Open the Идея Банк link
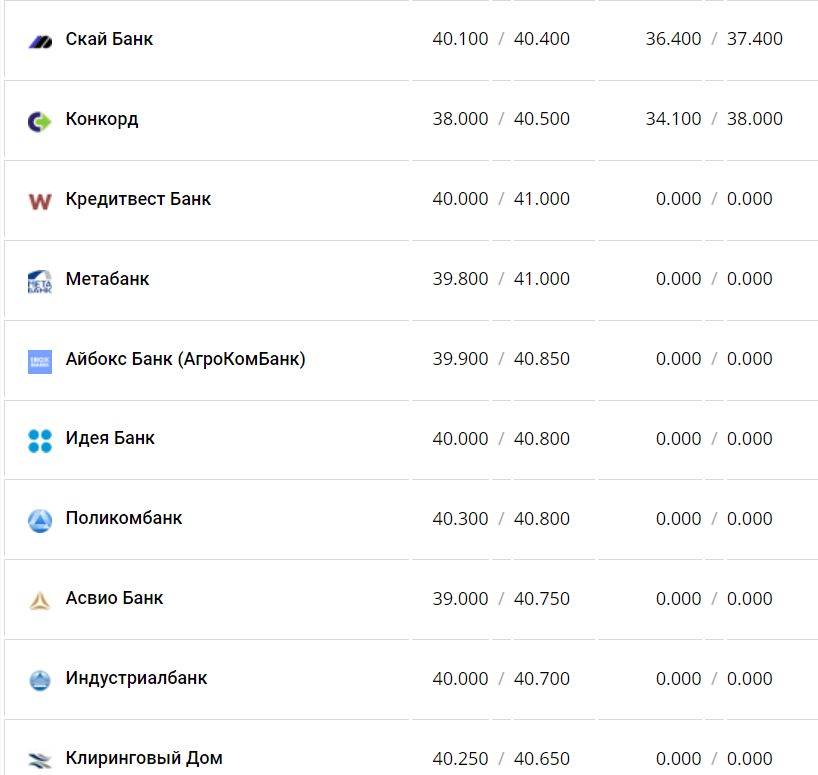The width and height of the screenshot is (818, 775). 110,438
